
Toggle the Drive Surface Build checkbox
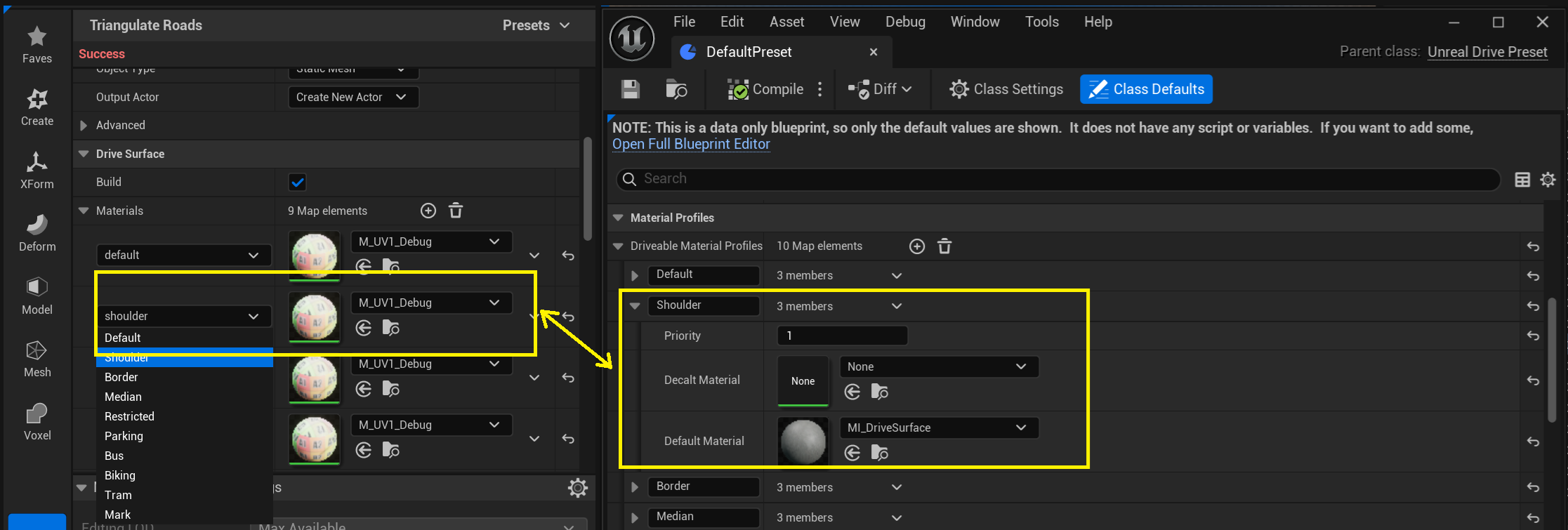click(x=298, y=183)
